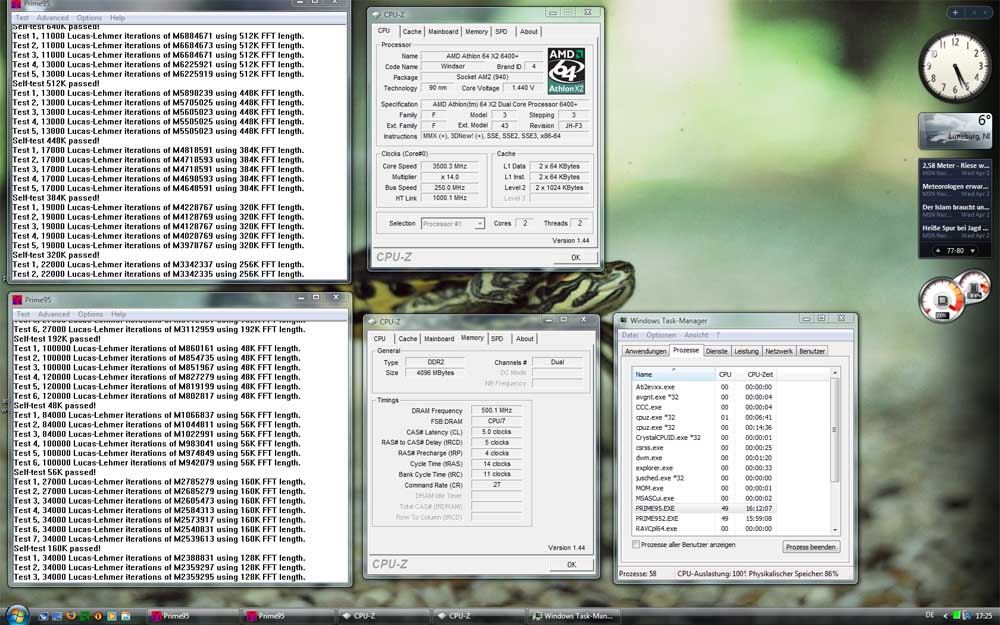Click the Core Speed 3500.3 MHz field
1000x625 pixels.
pos(450,166)
